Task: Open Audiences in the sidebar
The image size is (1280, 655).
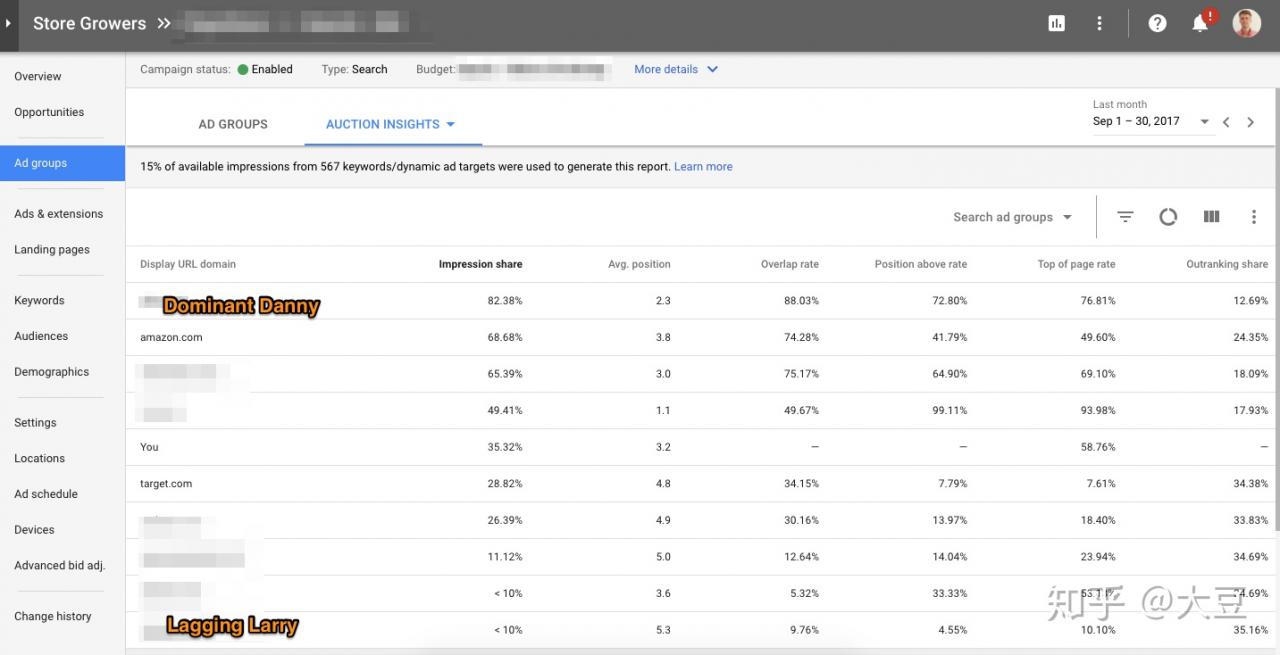Action: pyautogui.click(x=41, y=336)
